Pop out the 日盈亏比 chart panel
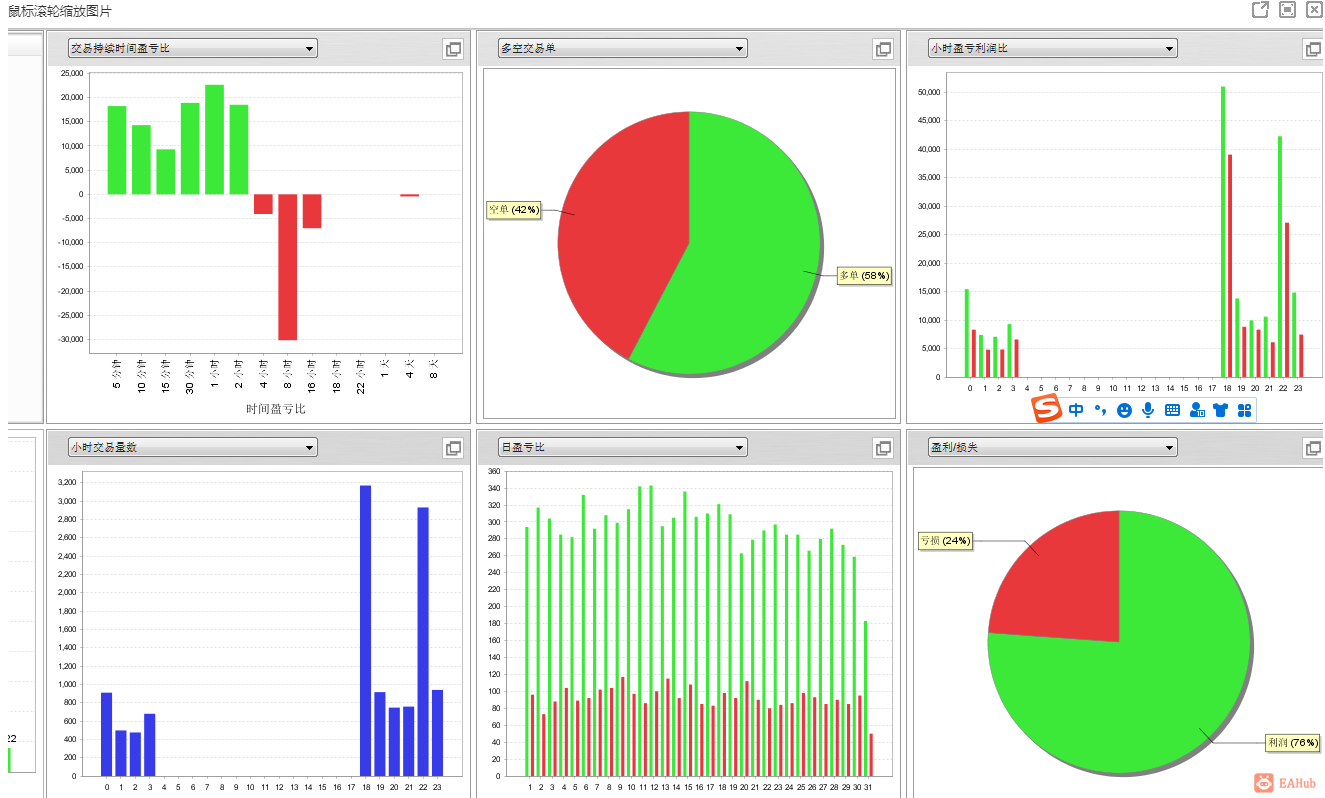 (883, 448)
